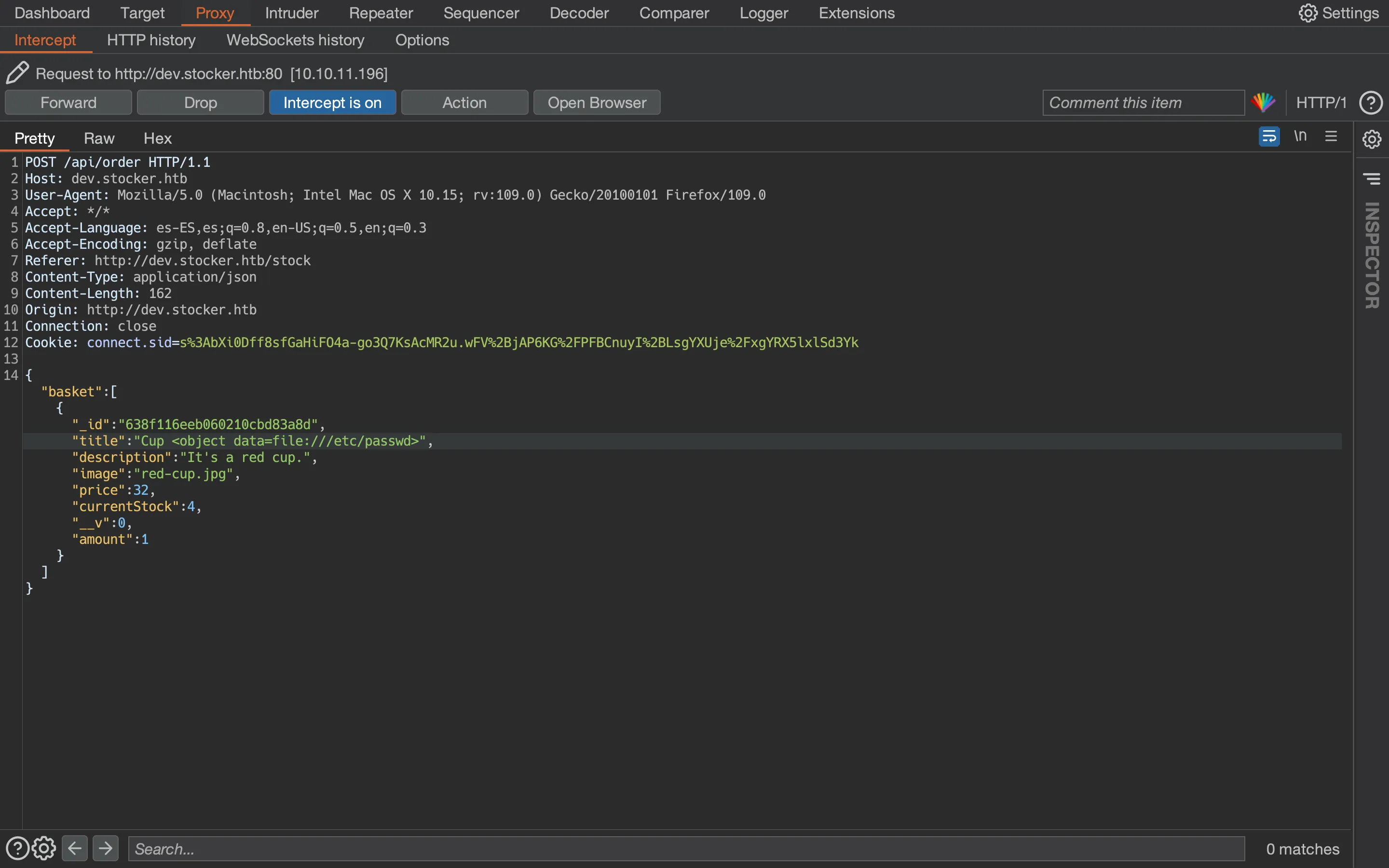
Task: Open the WebSockets history sub-tab
Action: 296,40
